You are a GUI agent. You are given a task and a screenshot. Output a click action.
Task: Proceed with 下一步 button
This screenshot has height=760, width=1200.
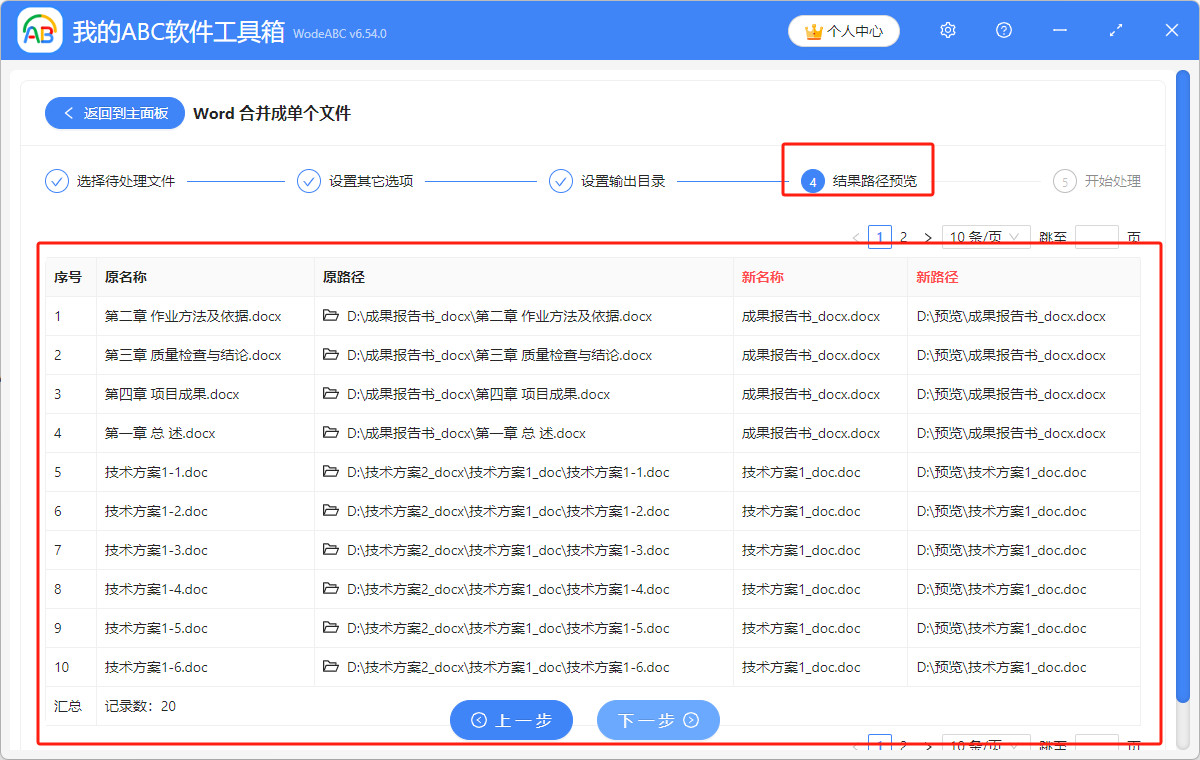coord(658,720)
